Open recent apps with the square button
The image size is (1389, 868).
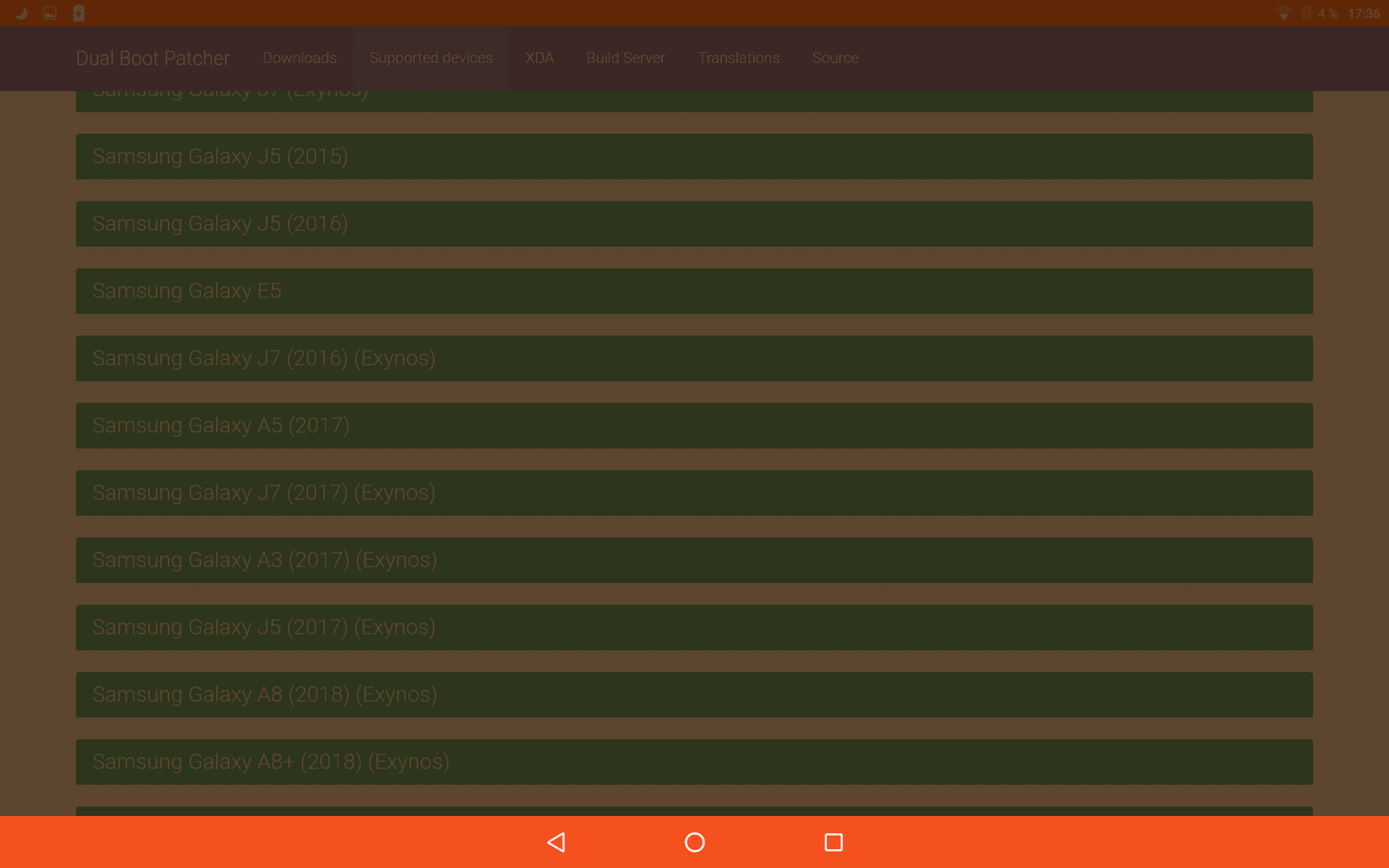click(833, 842)
